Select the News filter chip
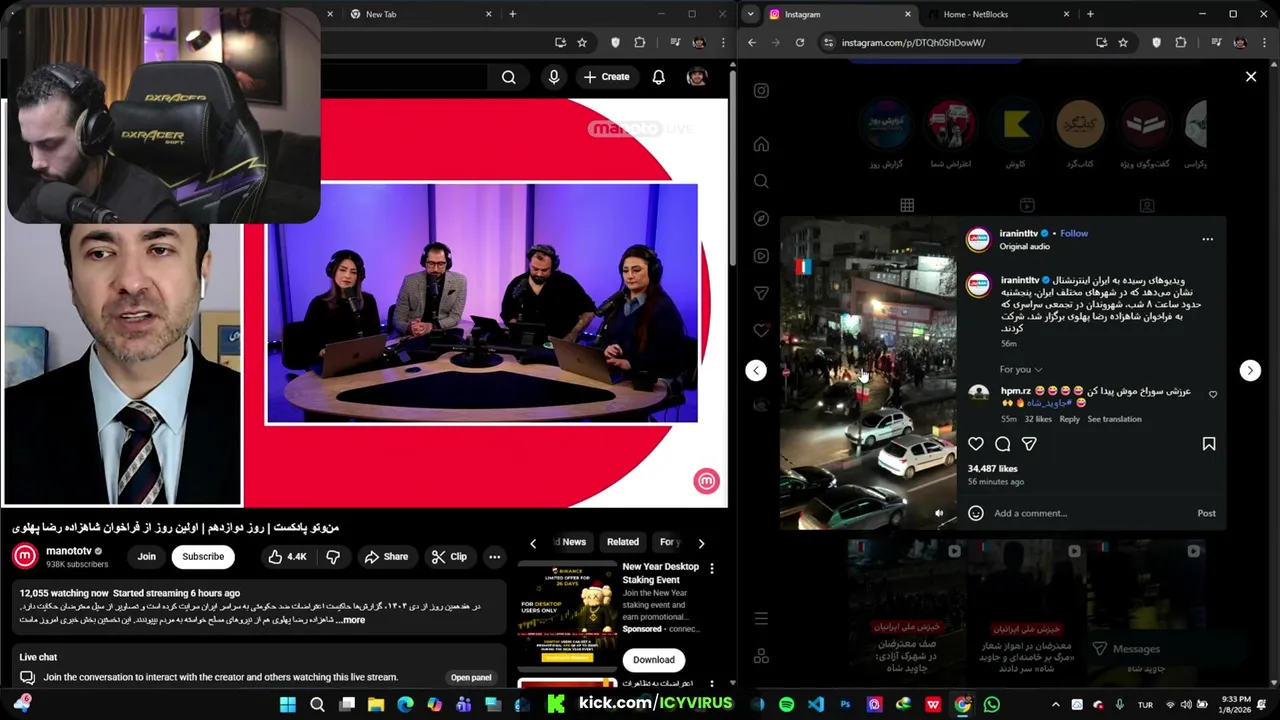1280x720 pixels. click(571, 542)
